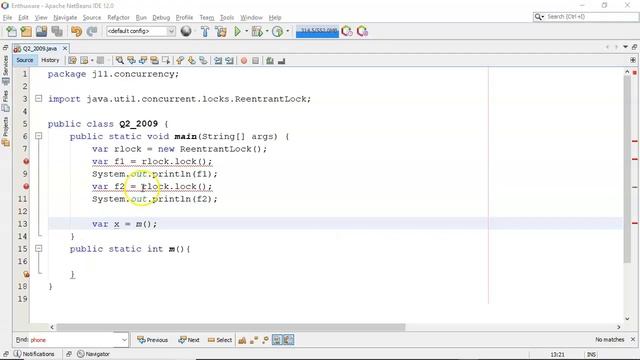
Task: Open the Navigator panel in the status bar
Action: (93, 354)
